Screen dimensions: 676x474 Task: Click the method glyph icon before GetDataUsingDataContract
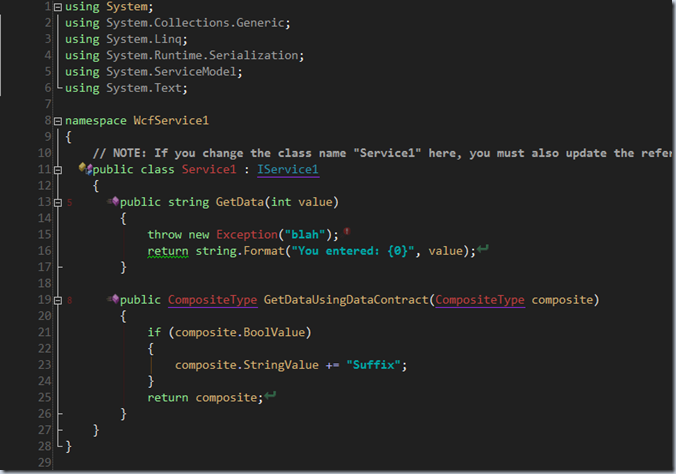coord(113,298)
